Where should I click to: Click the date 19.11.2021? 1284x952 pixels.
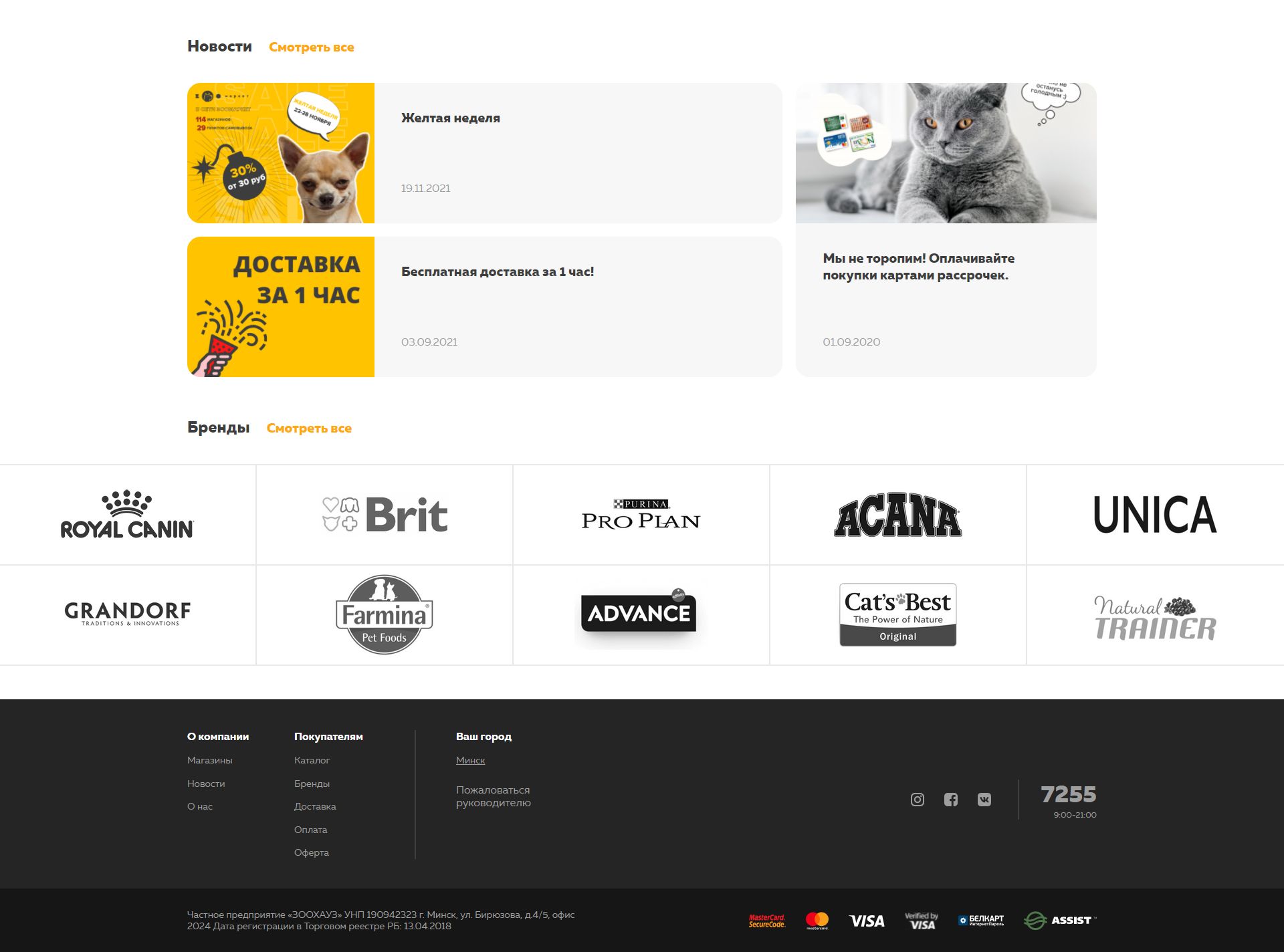[426, 189]
